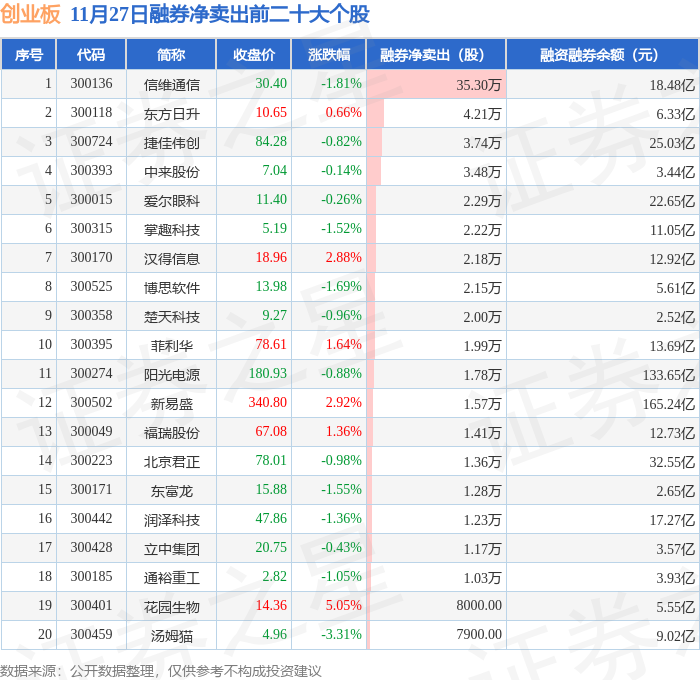Select the stock name 捷佳伟创
This screenshot has height=680, width=700.
pos(171,143)
